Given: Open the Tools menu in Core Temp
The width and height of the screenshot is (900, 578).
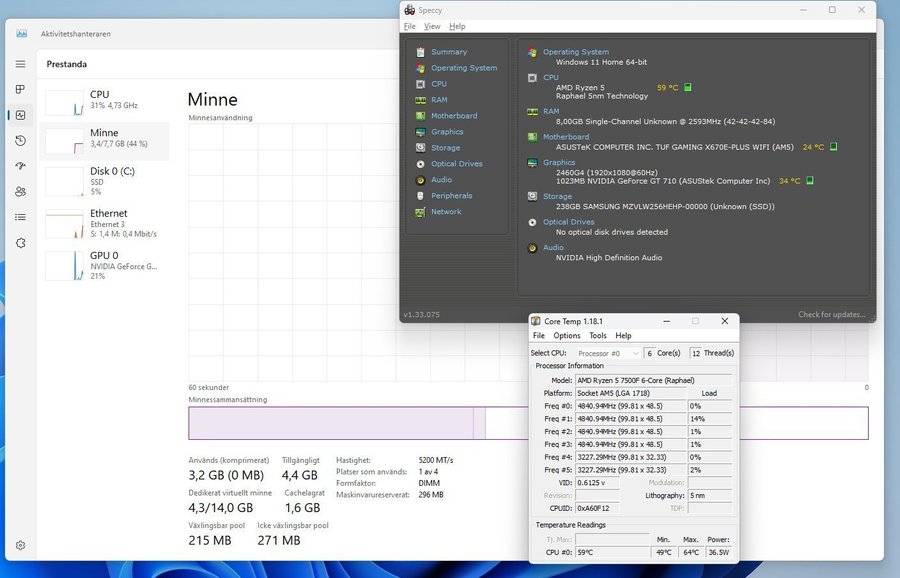Looking at the screenshot, I should tap(598, 335).
